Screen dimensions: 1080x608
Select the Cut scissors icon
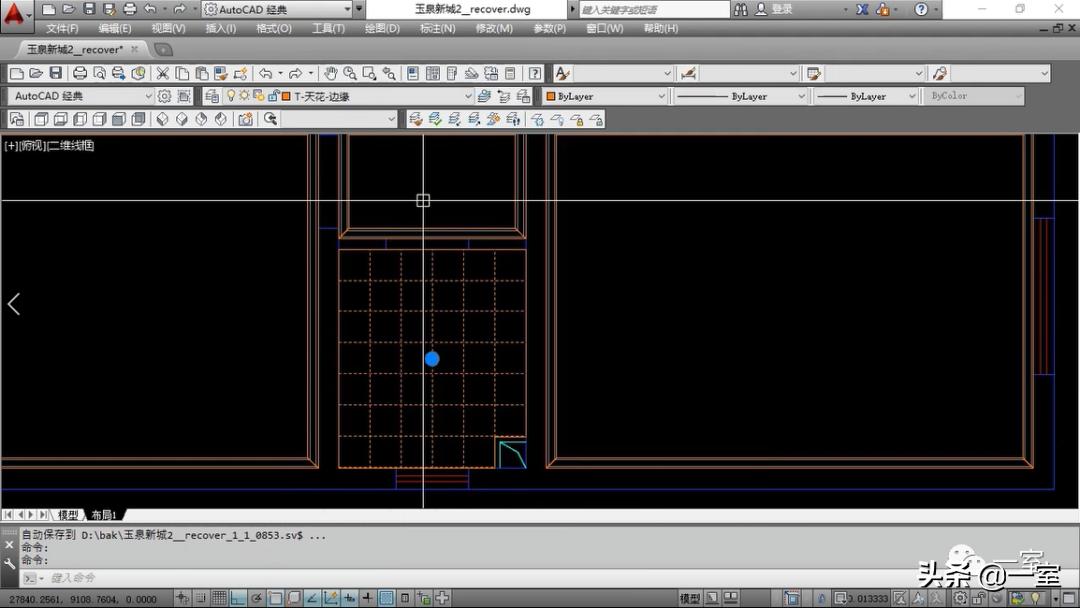163,73
